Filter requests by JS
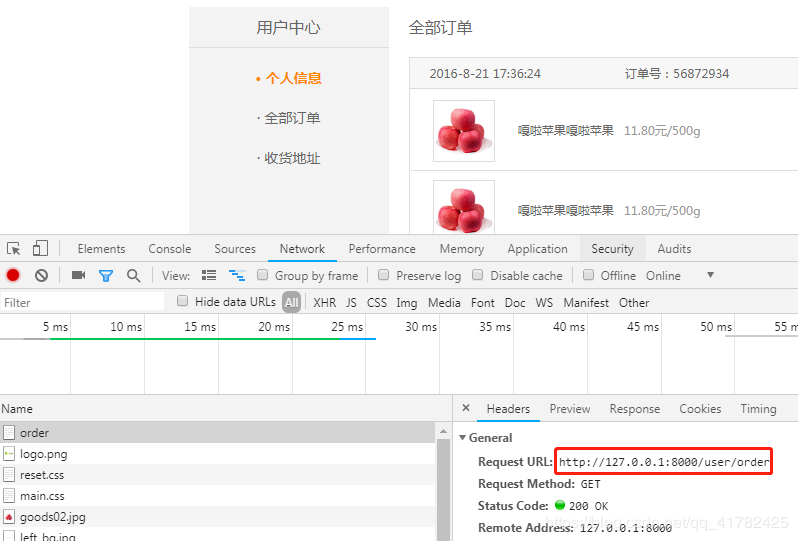The height and width of the screenshot is (541, 798). tap(351, 302)
